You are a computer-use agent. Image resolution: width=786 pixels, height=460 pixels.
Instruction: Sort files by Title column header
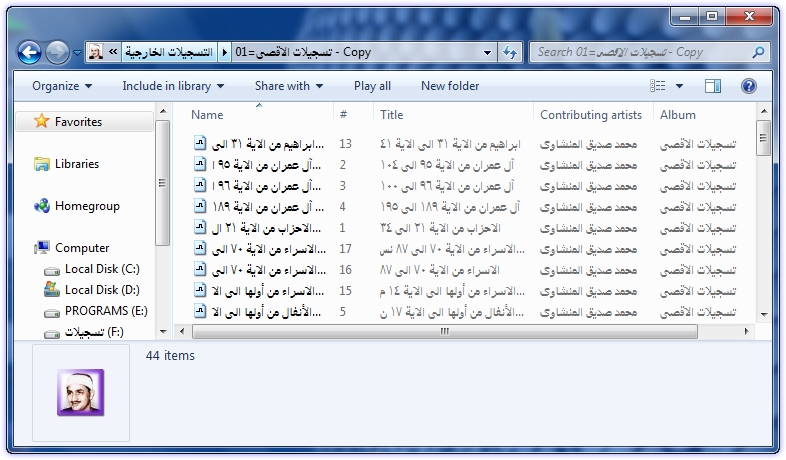[392, 115]
